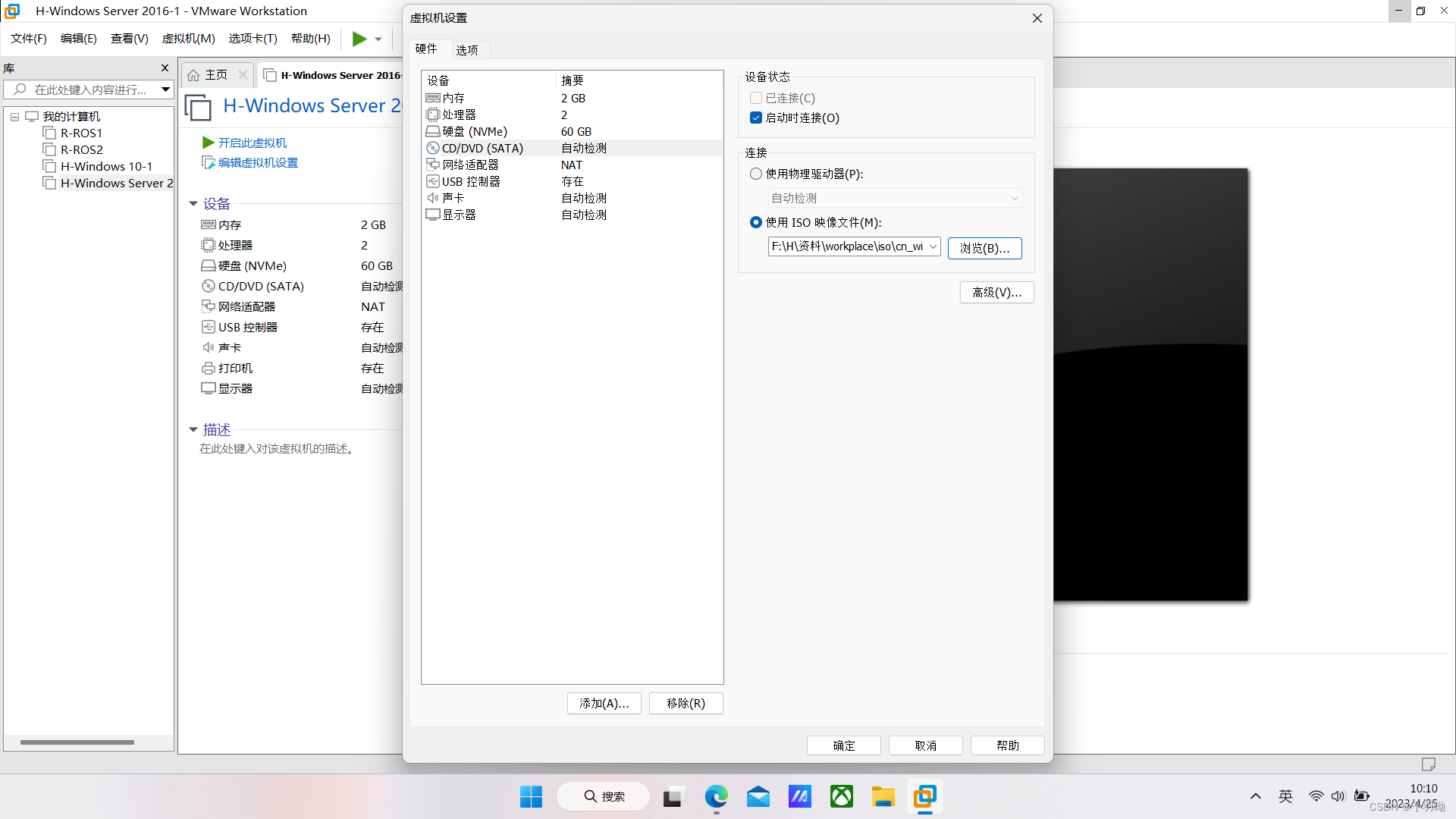Open the 帮助(H) menu
Image resolution: width=1456 pixels, height=819 pixels.
click(311, 39)
